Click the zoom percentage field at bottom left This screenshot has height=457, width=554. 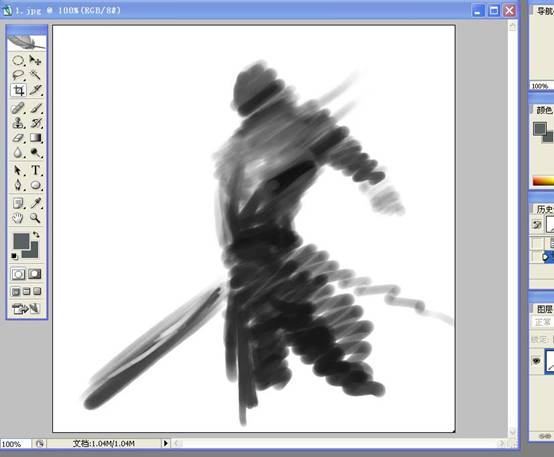pyautogui.click(x=16, y=444)
